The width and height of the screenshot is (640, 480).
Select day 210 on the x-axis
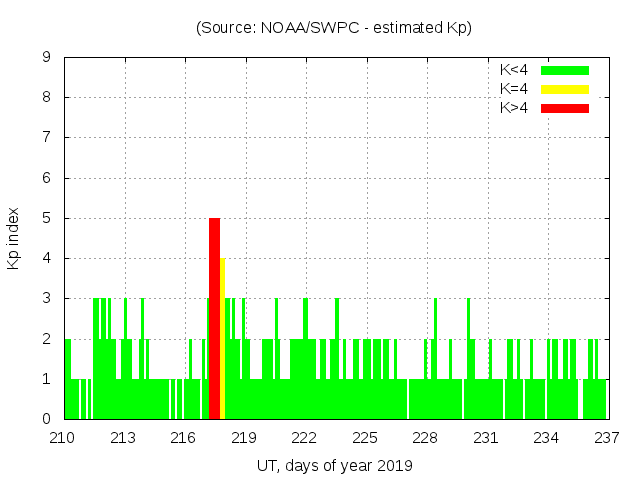point(63,438)
